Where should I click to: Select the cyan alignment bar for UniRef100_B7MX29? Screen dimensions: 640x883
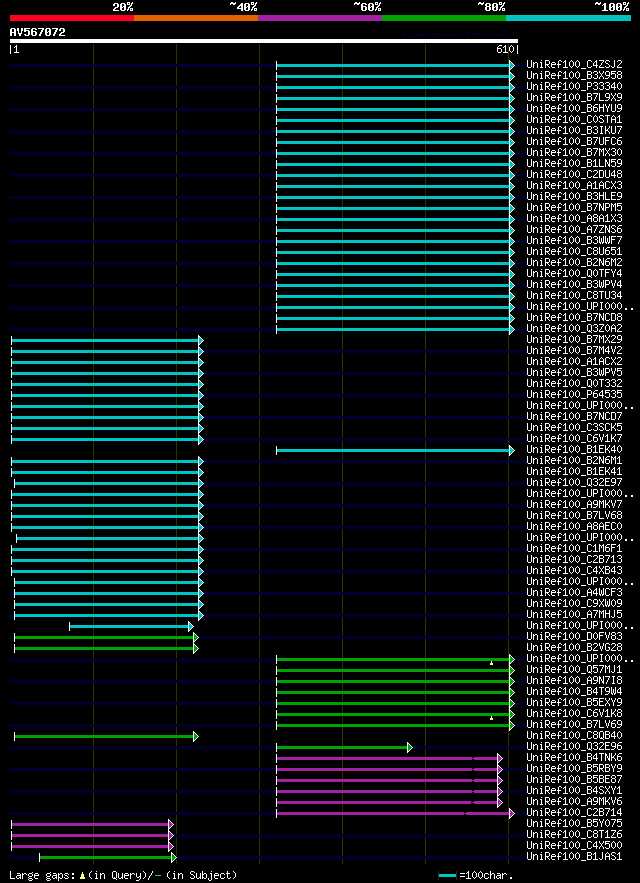[107, 340]
